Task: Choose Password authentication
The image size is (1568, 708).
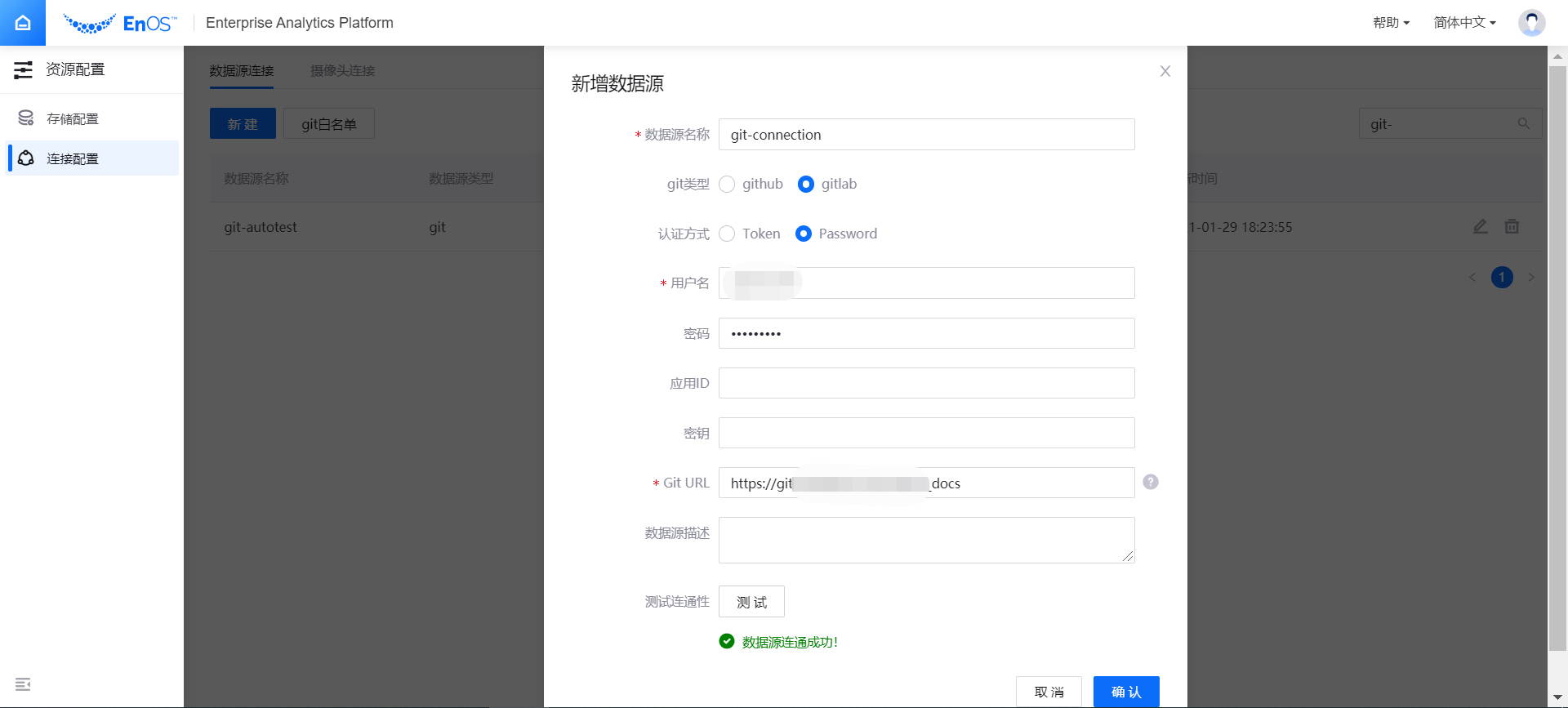Action: 804,234
